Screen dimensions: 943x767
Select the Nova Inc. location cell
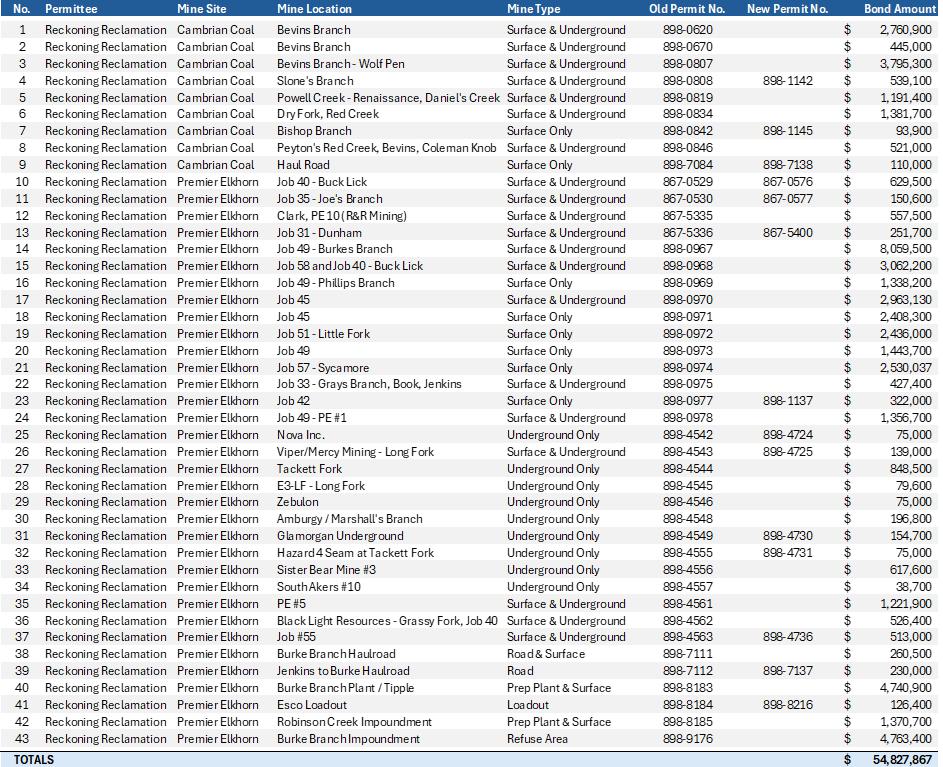pyautogui.click(x=301, y=435)
